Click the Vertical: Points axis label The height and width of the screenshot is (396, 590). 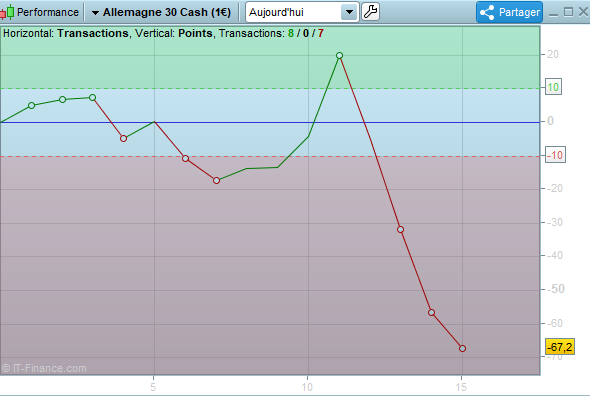pos(174,33)
